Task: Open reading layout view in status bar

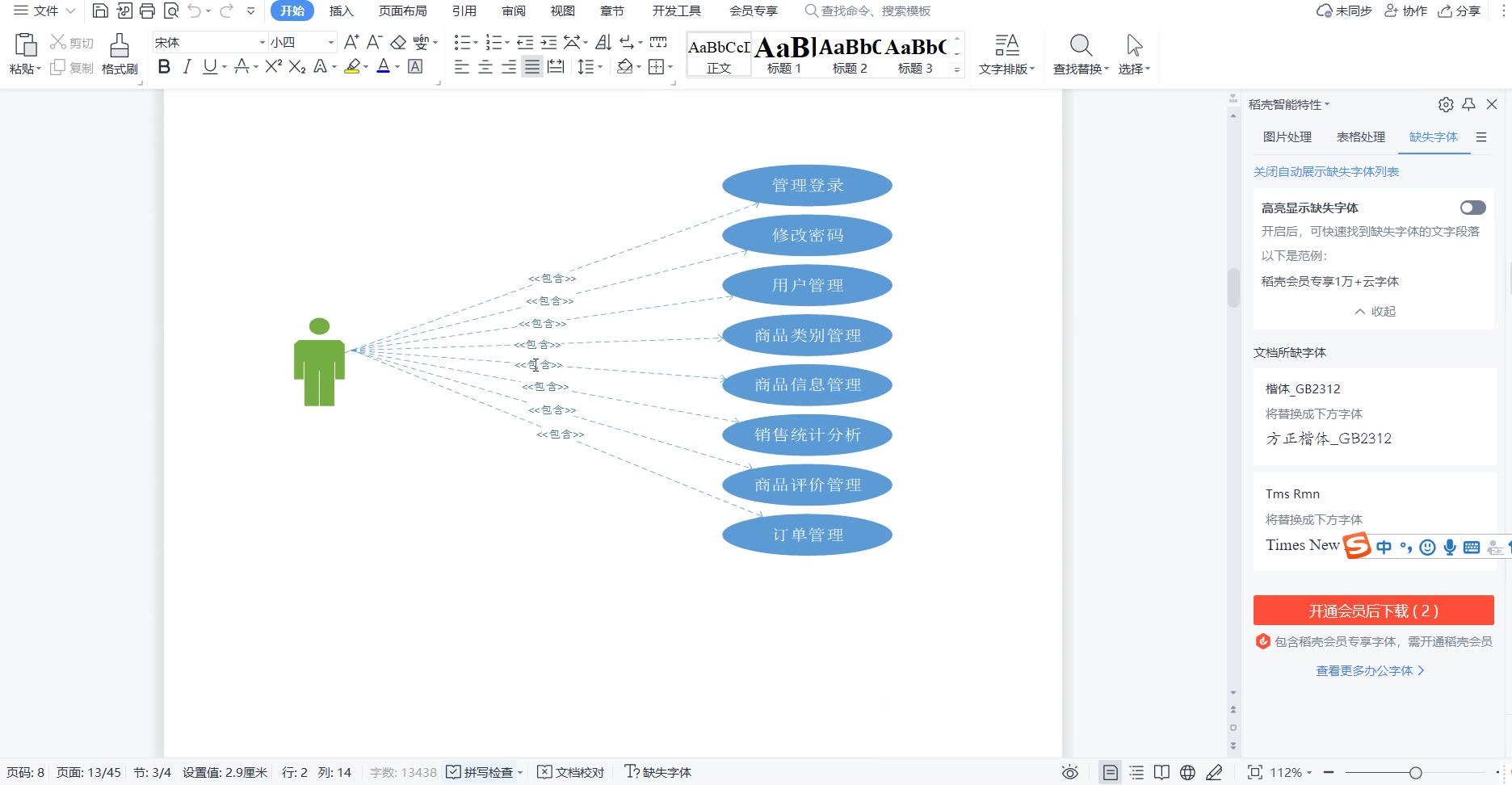Action: [x=1161, y=773]
